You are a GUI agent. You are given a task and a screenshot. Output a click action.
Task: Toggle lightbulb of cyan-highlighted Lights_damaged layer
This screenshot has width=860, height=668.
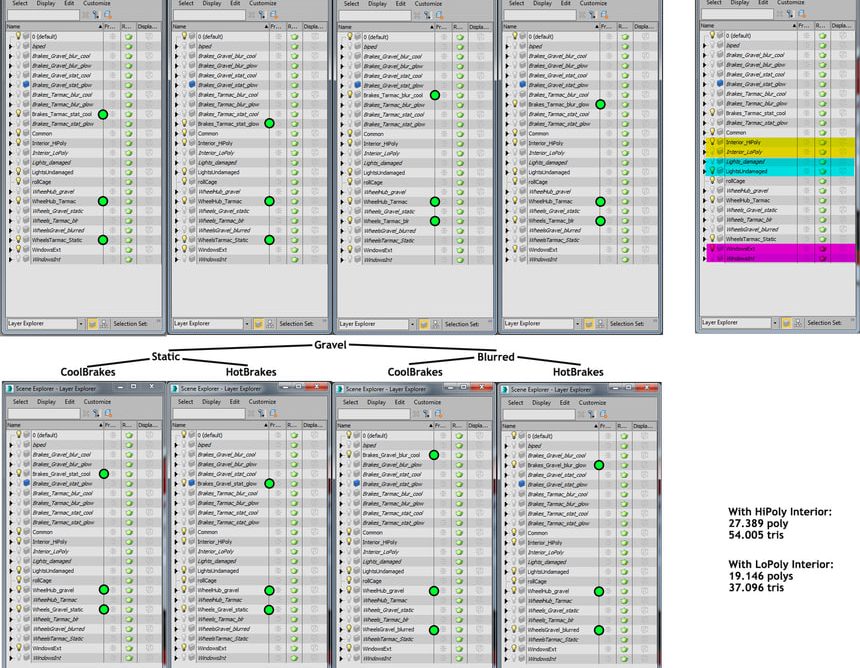tap(713, 162)
